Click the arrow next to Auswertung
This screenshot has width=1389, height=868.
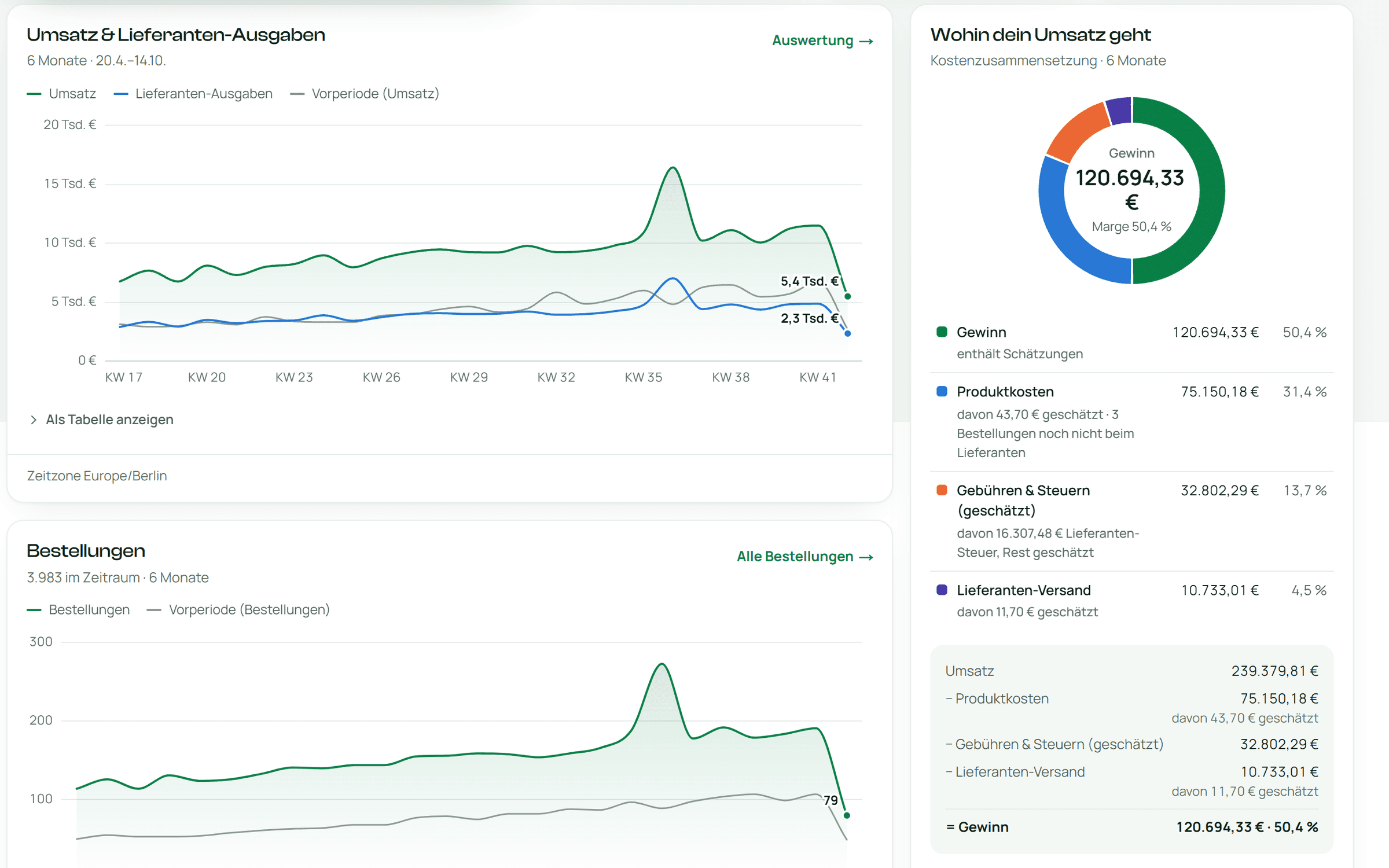pos(866,41)
